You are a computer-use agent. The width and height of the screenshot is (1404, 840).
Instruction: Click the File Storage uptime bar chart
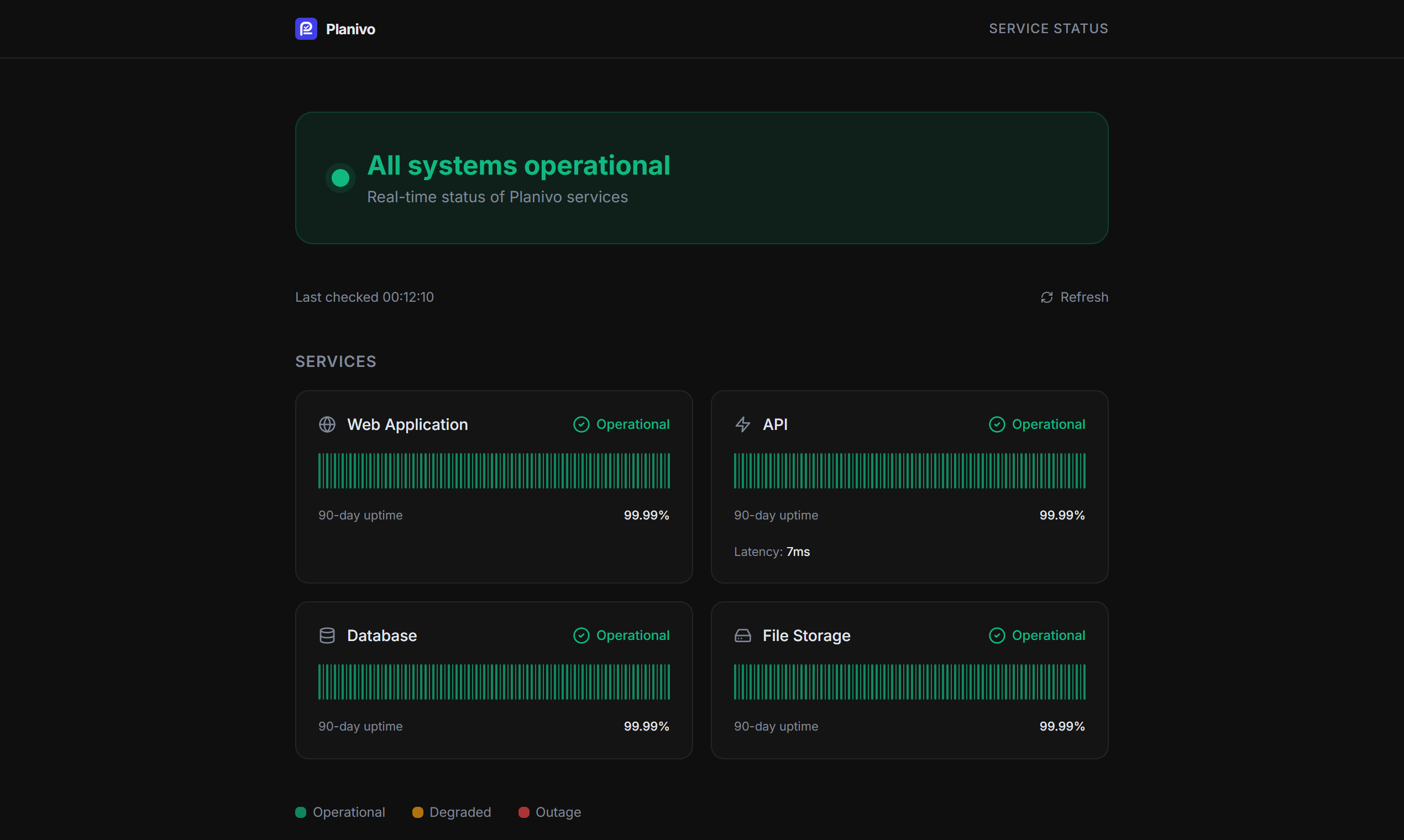[910, 681]
